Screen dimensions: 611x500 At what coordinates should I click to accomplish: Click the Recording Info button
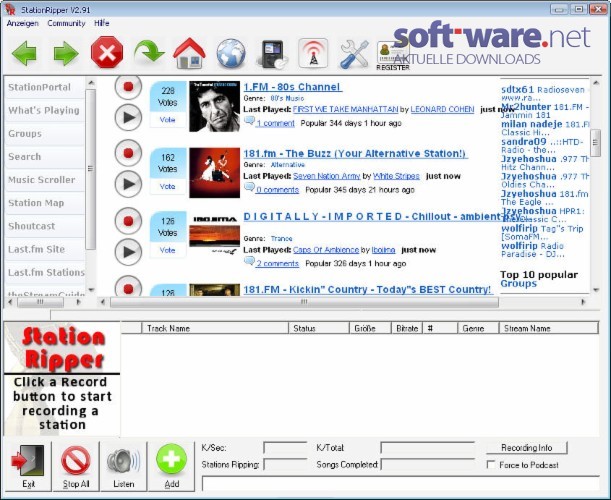(x=526, y=448)
